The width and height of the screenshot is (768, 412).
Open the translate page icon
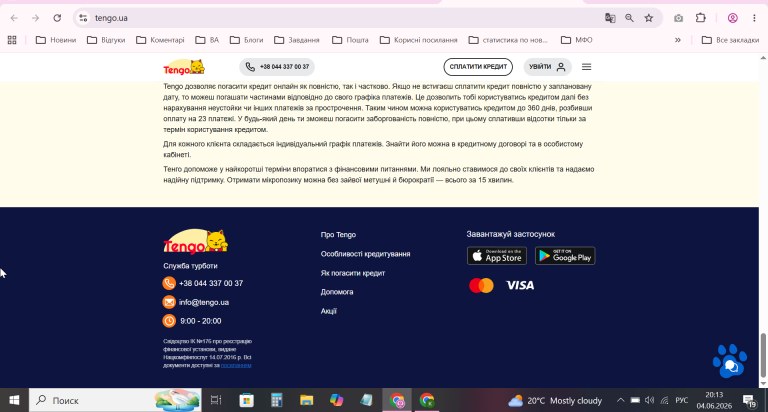[610, 18]
